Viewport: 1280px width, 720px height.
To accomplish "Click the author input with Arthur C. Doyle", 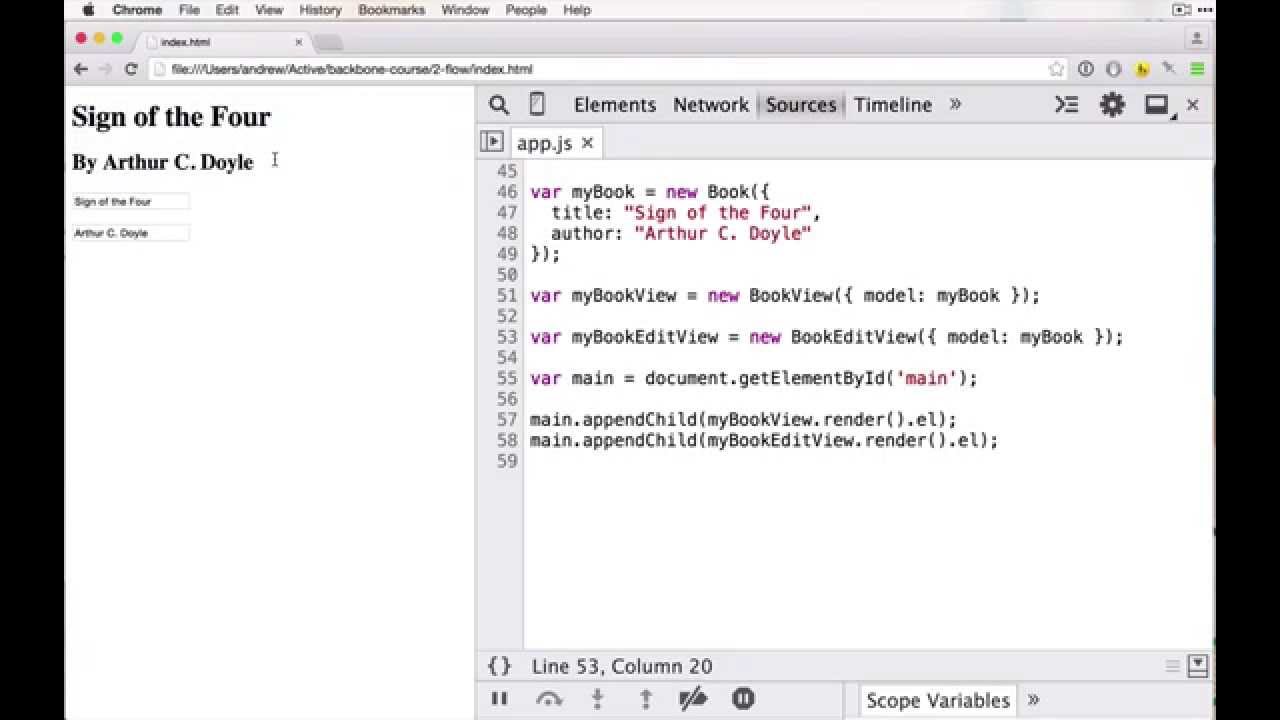I will pyautogui.click(x=130, y=233).
